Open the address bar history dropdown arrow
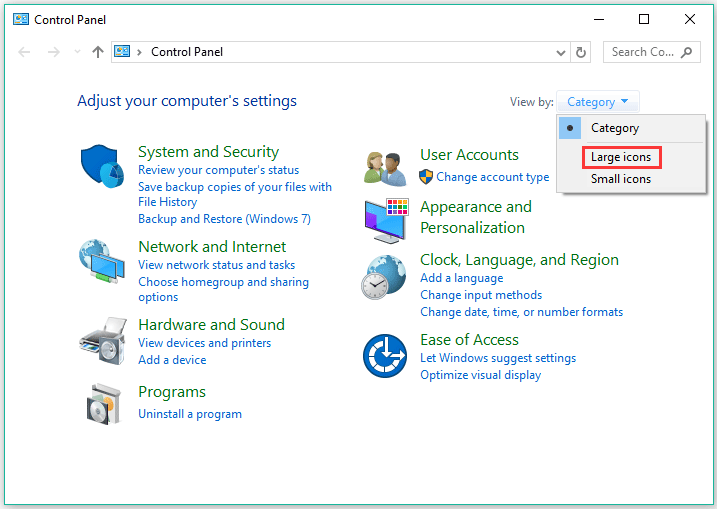Screen dimensions: 717x509 pos(561,53)
